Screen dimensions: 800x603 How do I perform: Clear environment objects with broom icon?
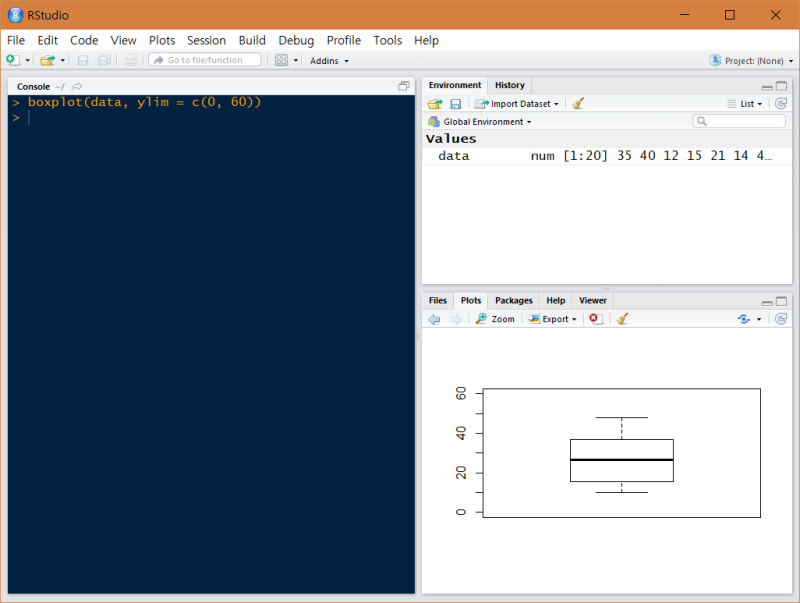pos(578,103)
